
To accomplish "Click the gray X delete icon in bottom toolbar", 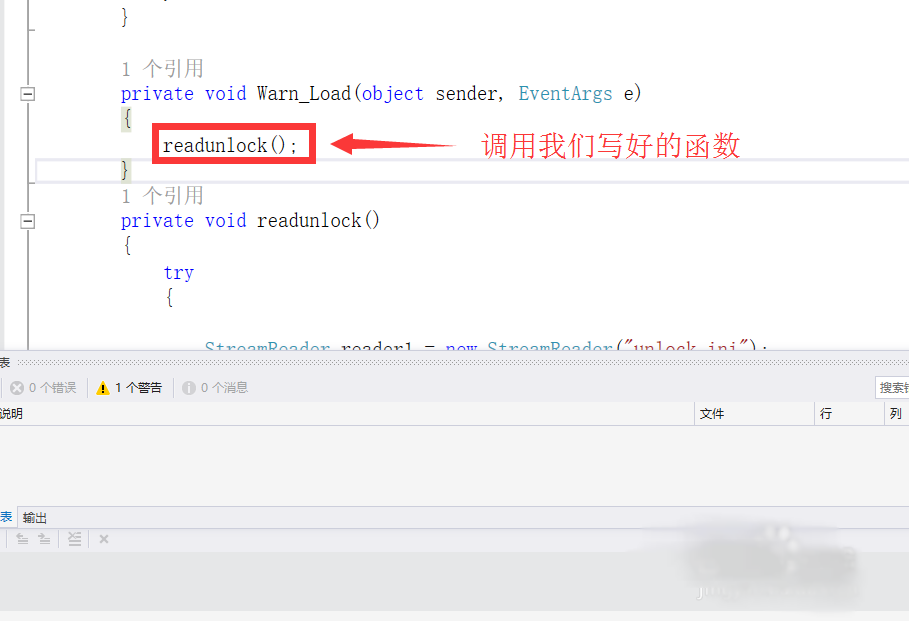I will tap(104, 539).
